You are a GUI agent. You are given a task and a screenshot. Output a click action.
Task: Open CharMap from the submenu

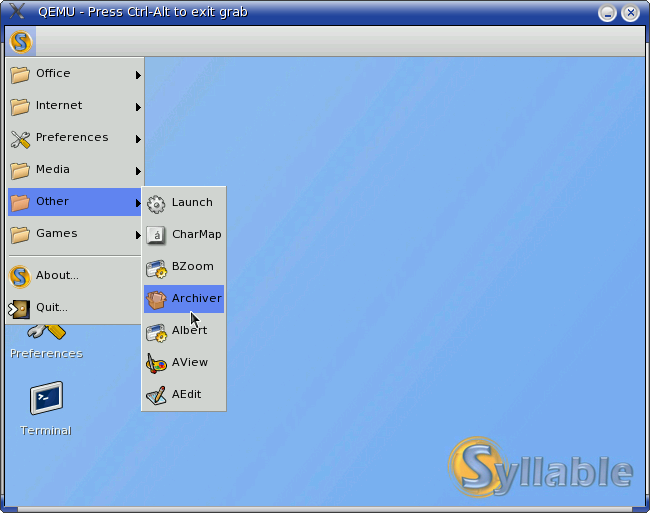click(x=184, y=235)
